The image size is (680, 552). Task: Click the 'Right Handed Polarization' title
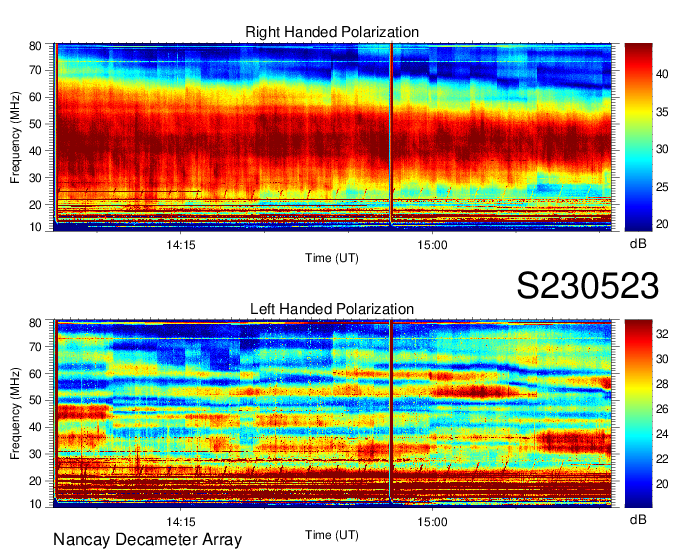(332, 32)
